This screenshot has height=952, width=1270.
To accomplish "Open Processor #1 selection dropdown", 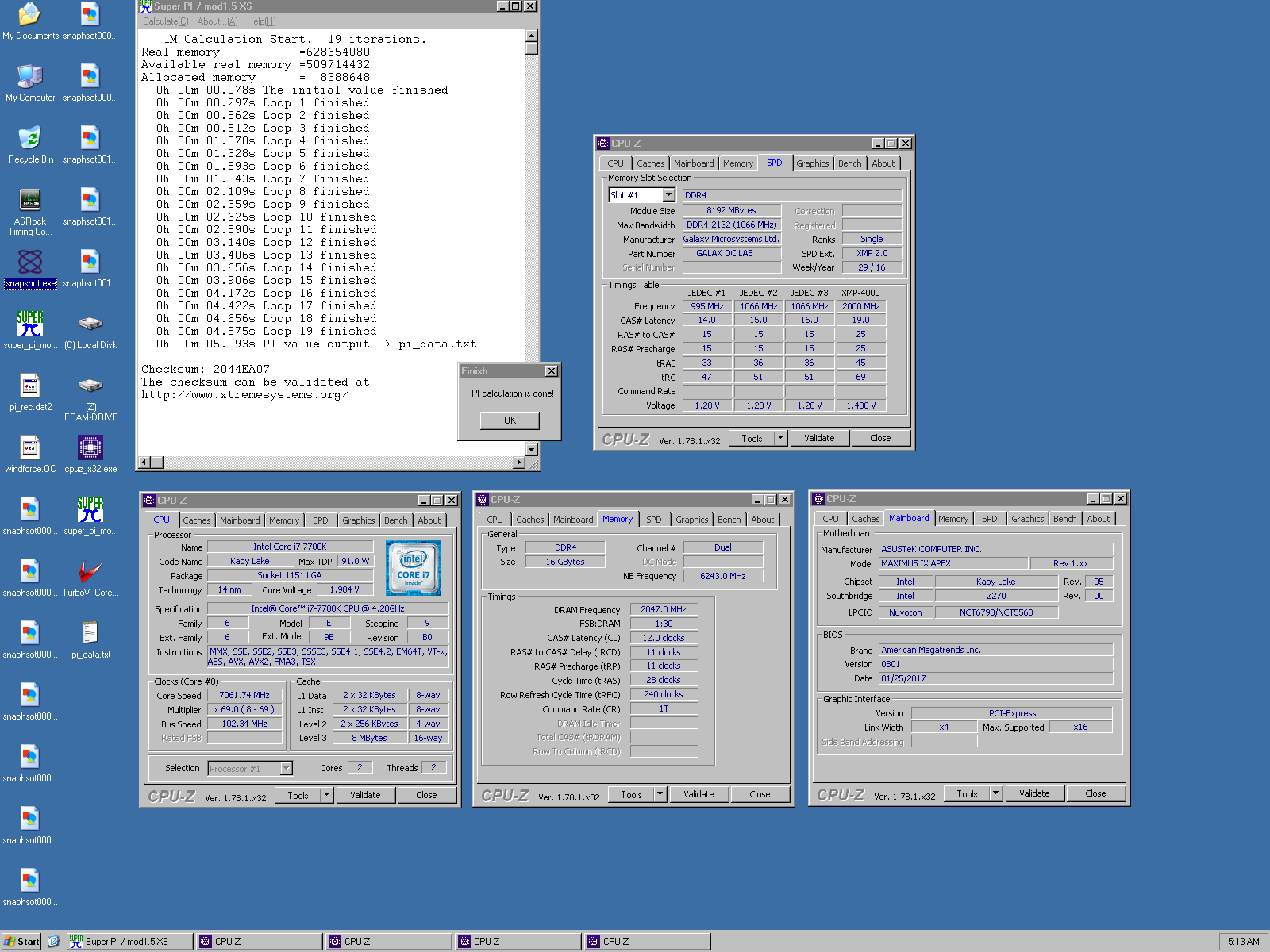I will click(287, 768).
